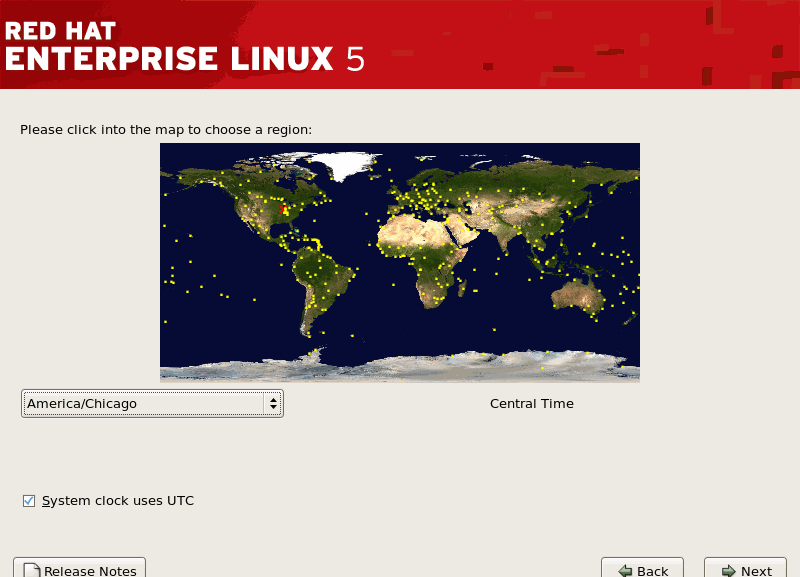
Task: Click the Central Time description label
Action: coord(531,404)
